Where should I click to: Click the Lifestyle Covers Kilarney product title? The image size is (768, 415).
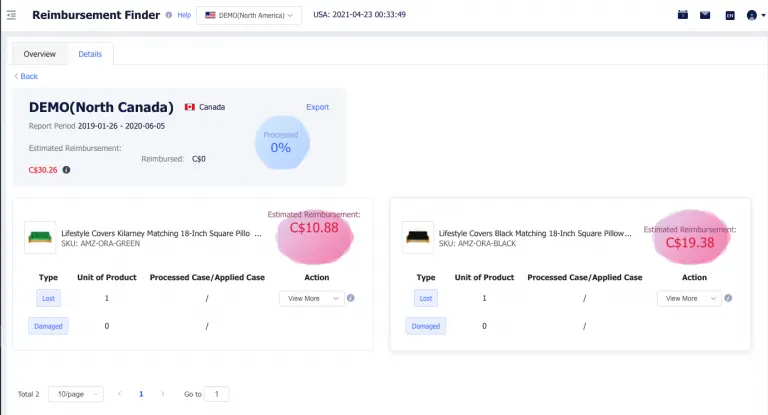click(161, 233)
